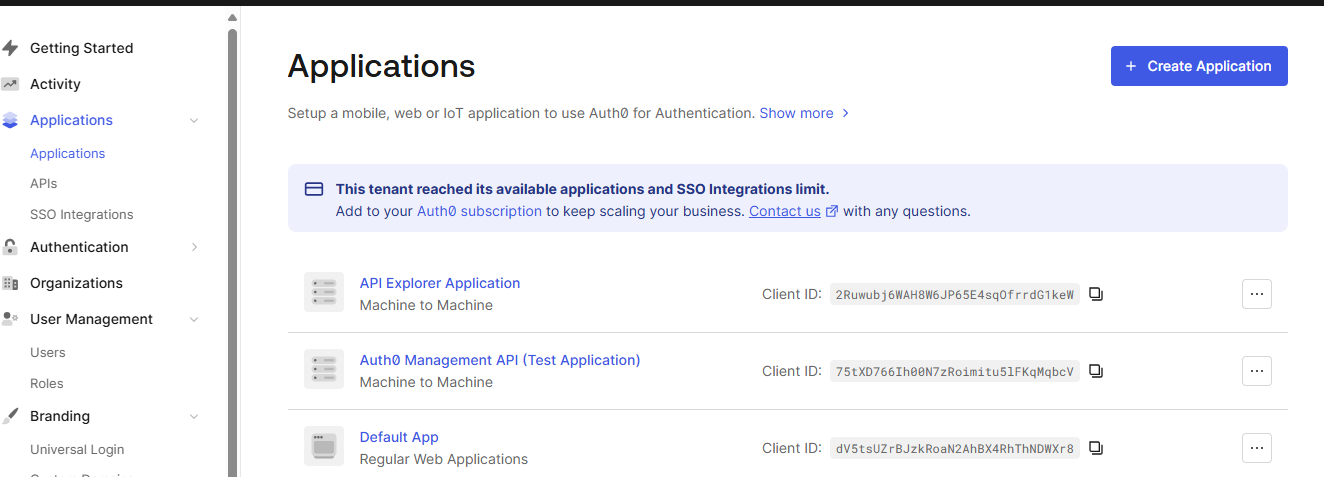Open more options for Auth0 Management API
This screenshot has width=1324, height=477.
click(x=1256, y=371)
